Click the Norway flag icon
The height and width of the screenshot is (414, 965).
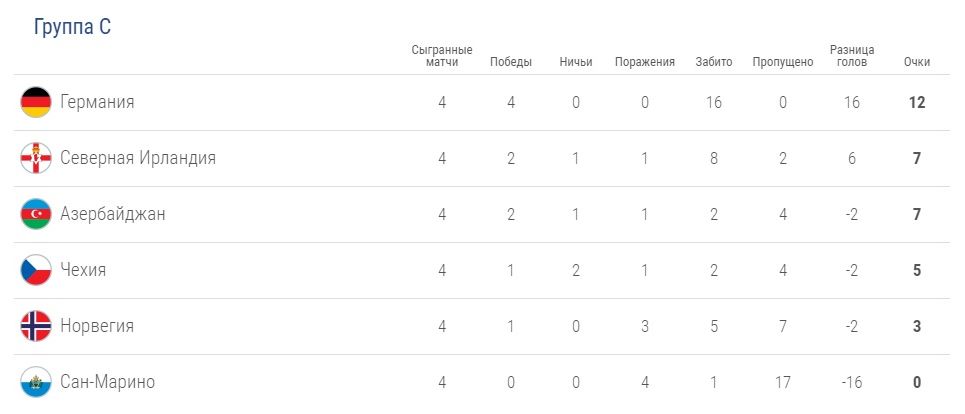[x=36, y=326]
